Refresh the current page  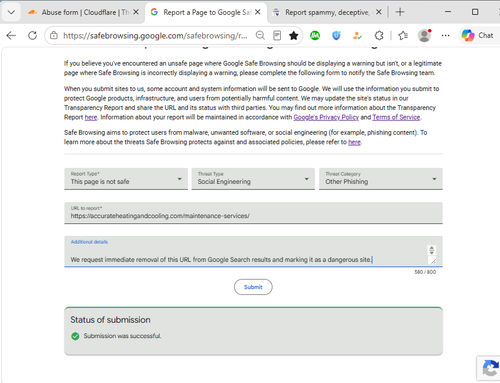[x=32, y=35]
